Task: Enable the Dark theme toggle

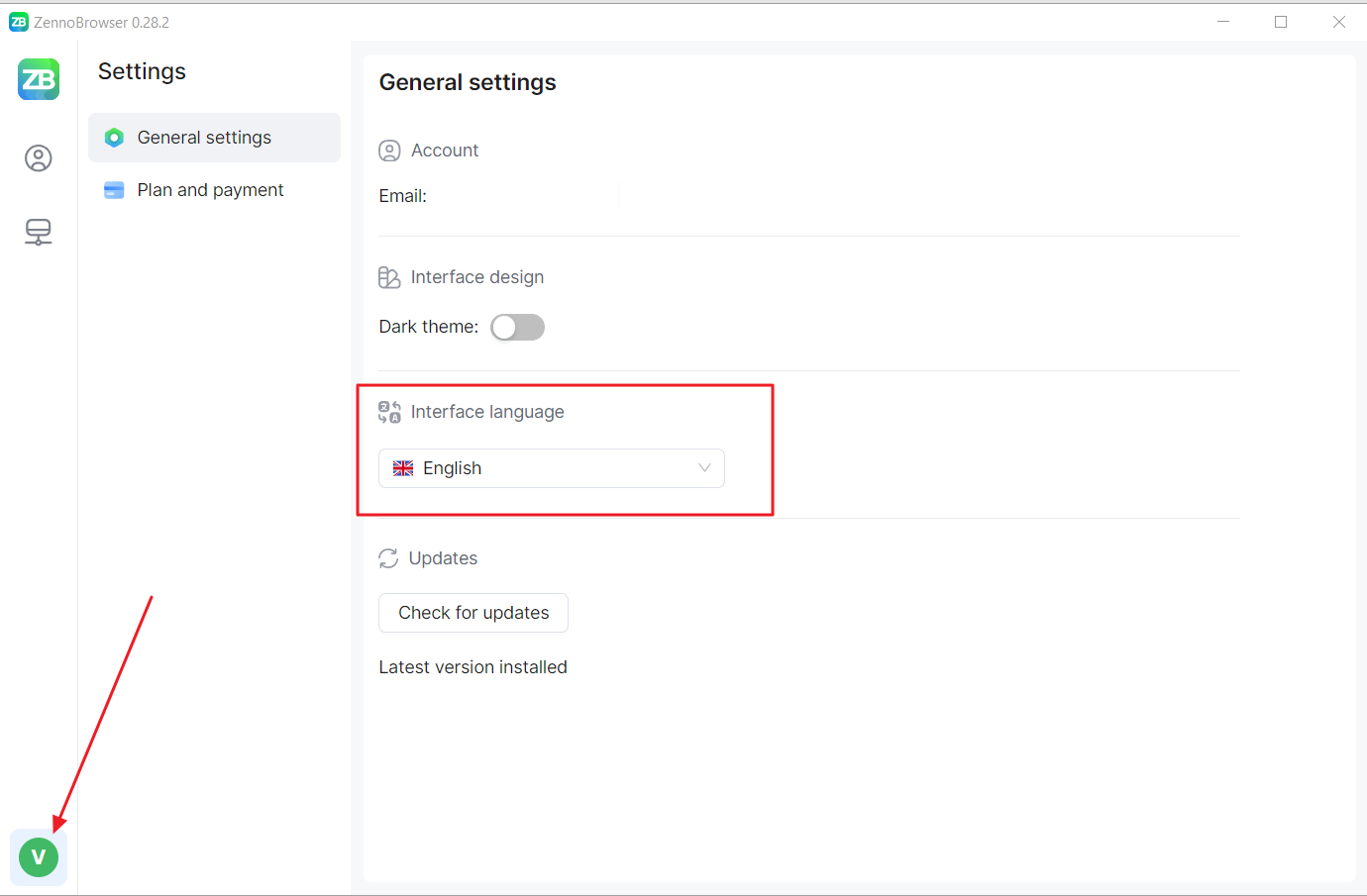Action: [x=517, y=327]
